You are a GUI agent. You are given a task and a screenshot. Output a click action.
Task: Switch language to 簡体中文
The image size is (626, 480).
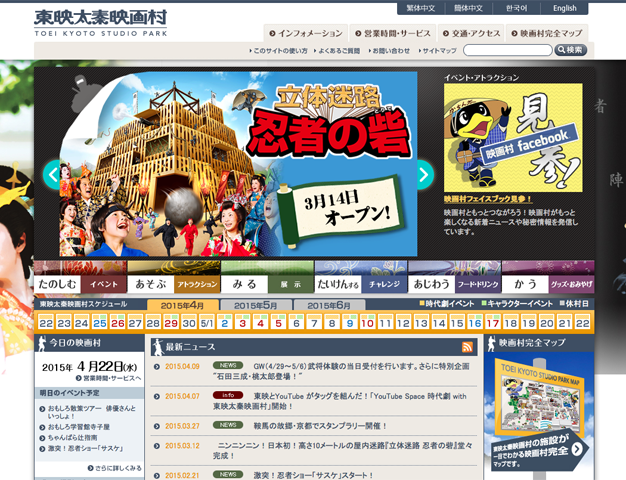pos(468,8)
